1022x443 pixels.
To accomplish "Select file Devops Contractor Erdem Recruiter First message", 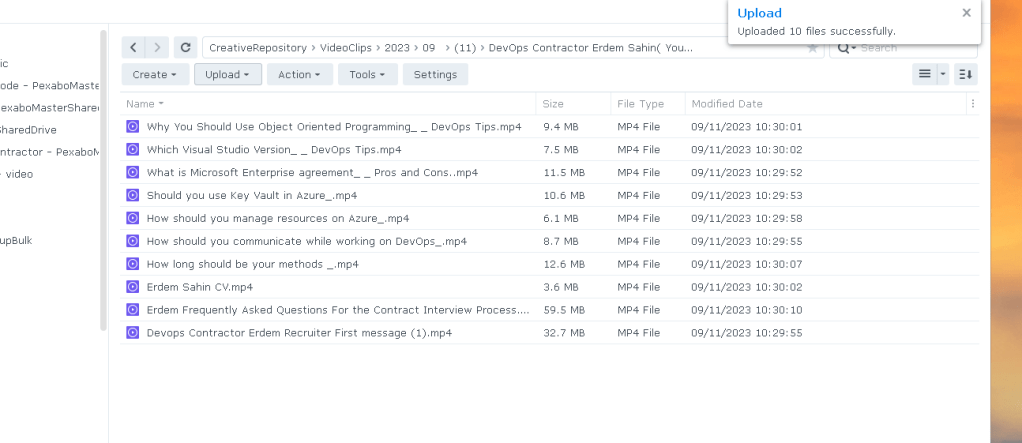I will [x=299, y=332].
